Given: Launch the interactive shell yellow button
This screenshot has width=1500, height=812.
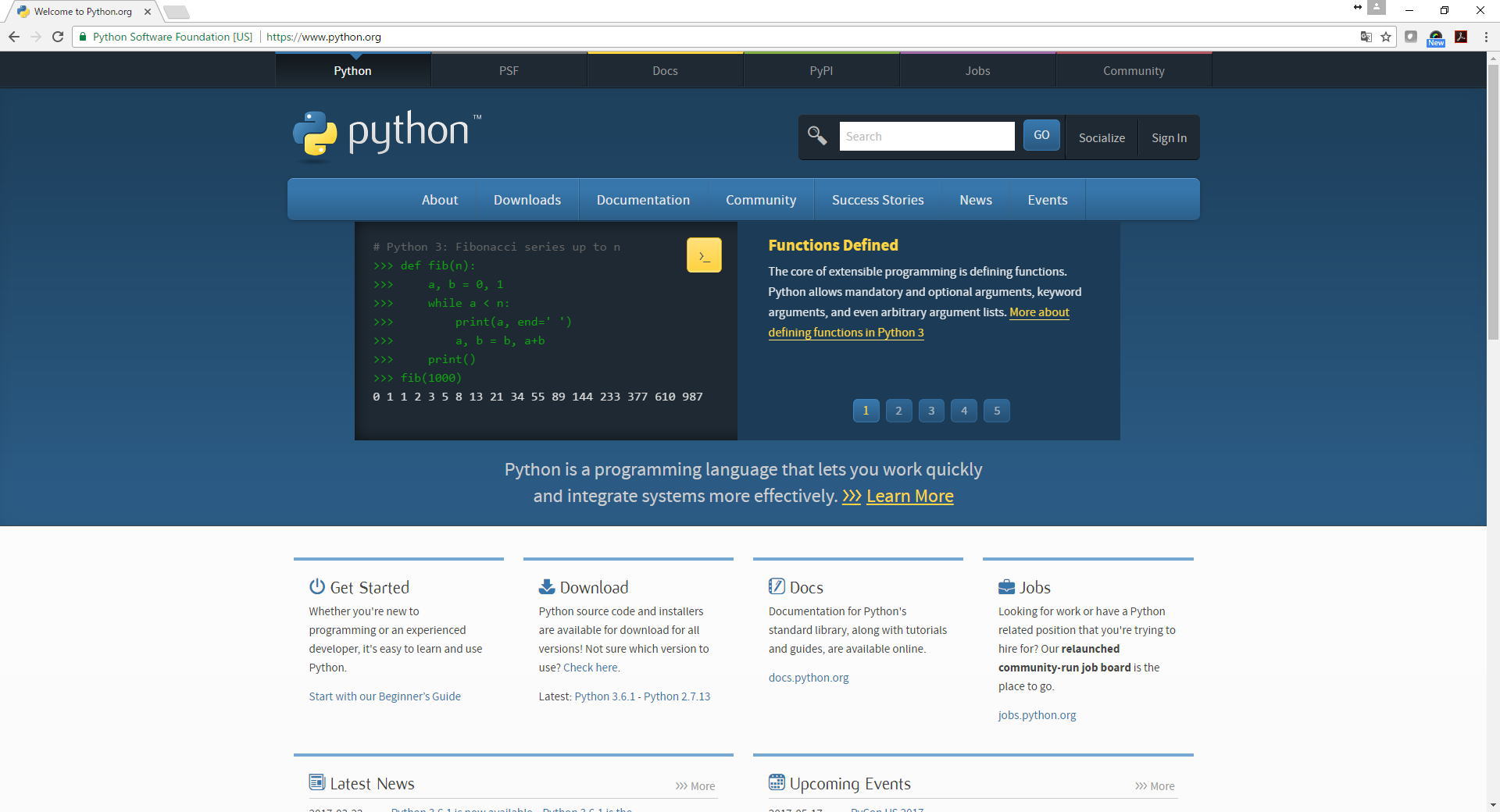Looking at the screenshot, I should pyautogui.click(x=704, y=255).
